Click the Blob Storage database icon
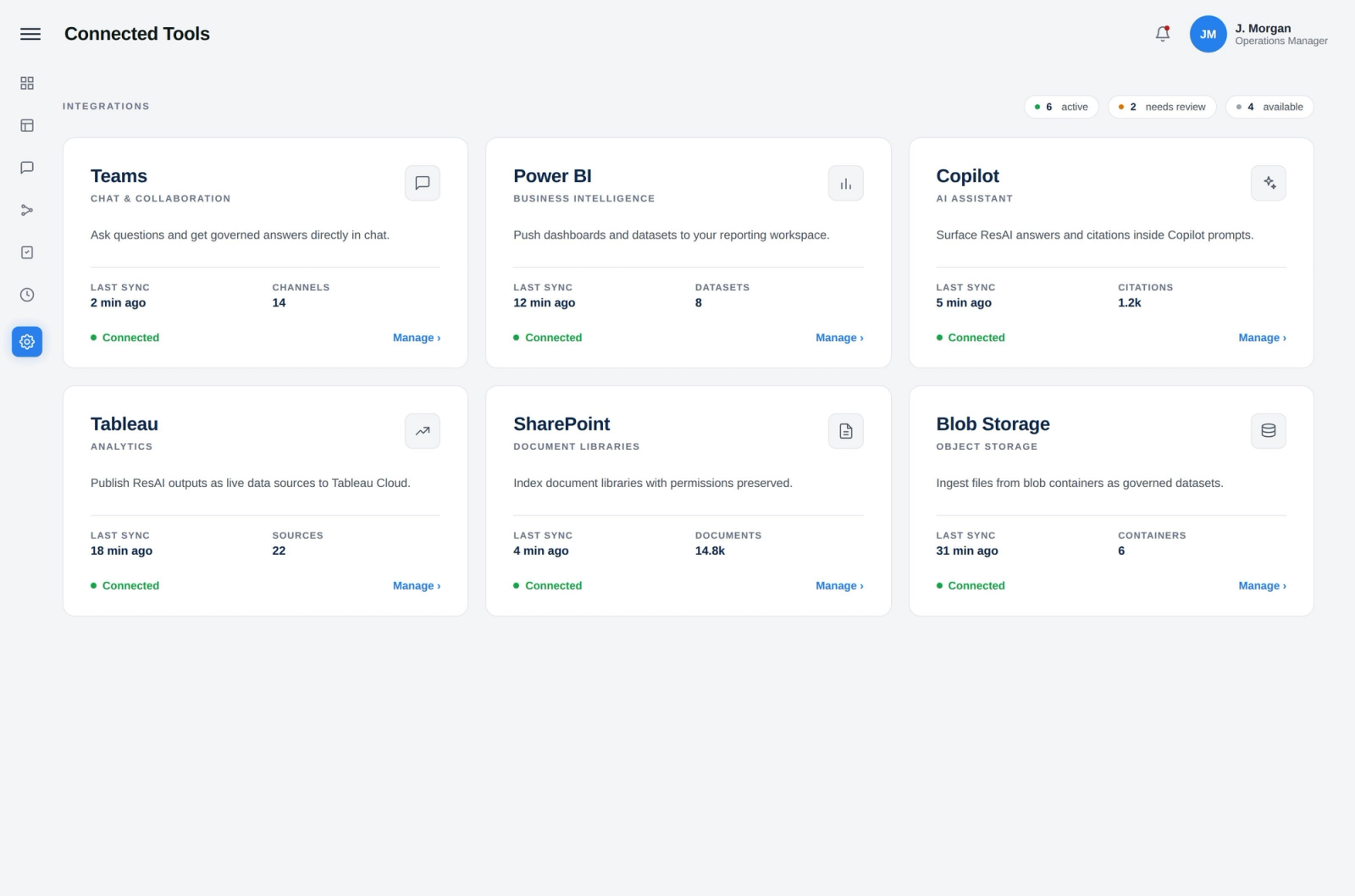 coord(1269,431)
